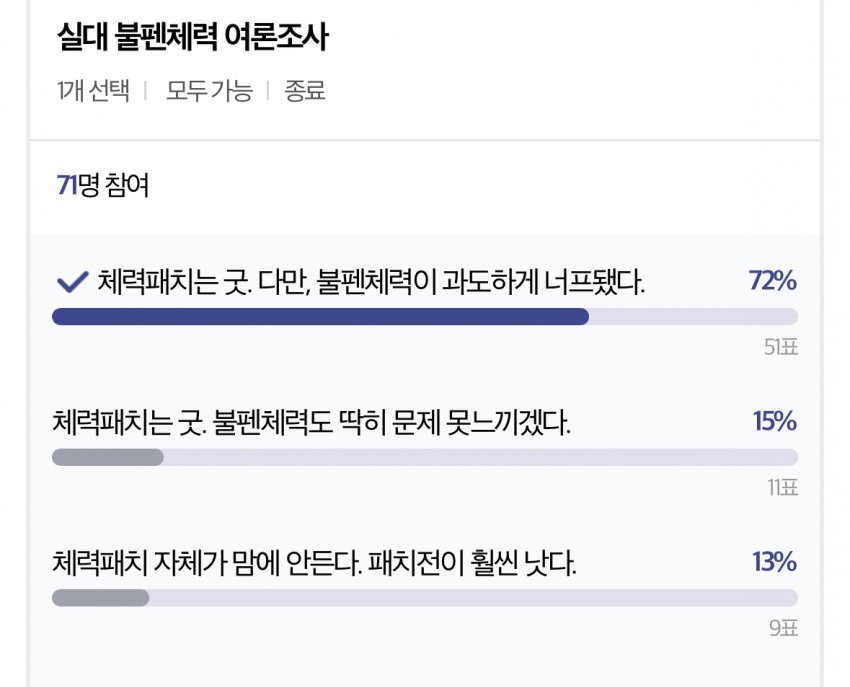Click the 72% result percentage
Viewport: 850px width, 687px height.
(772, 282)
